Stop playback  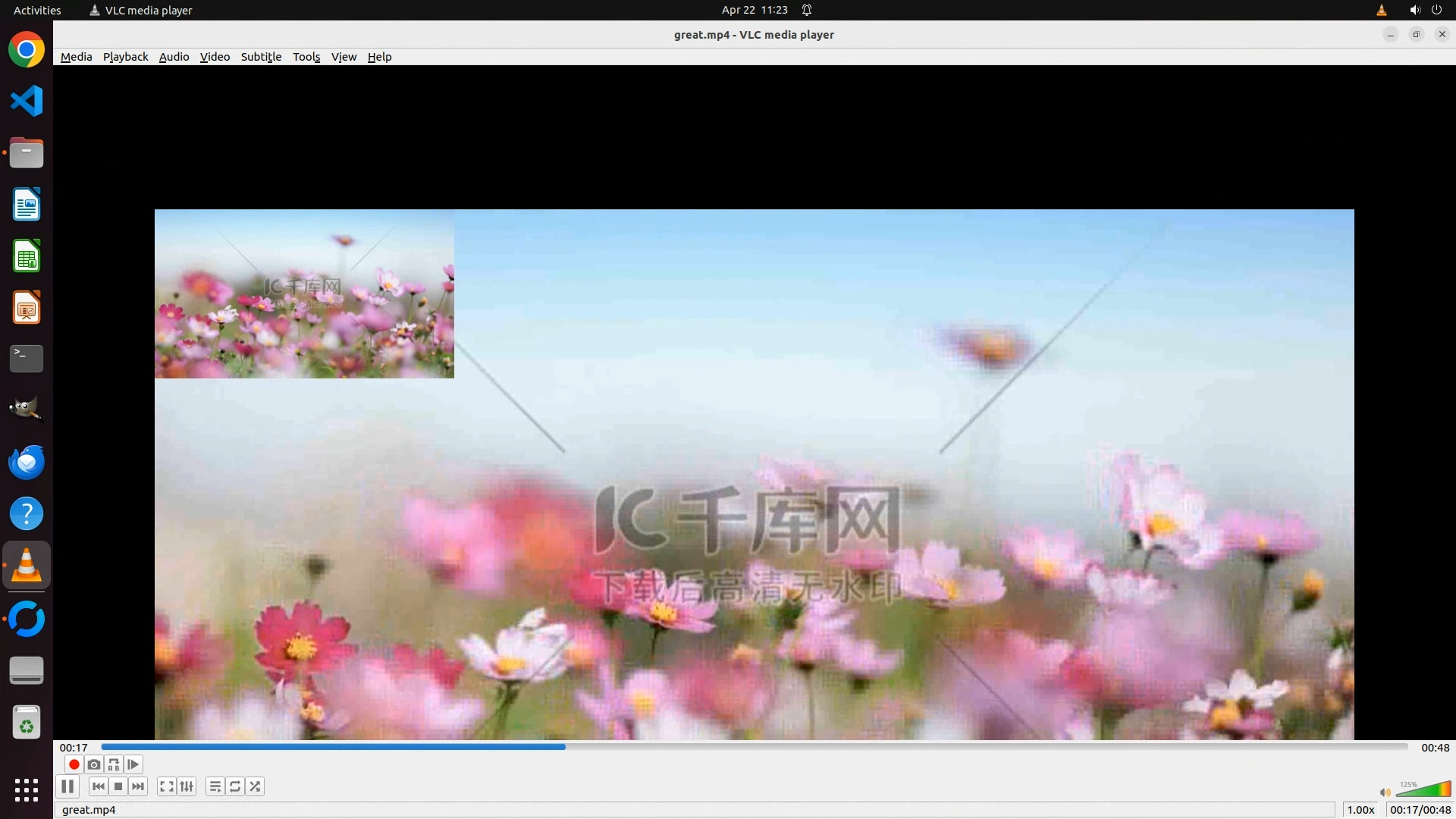pyautogui.click(x=118, y=786)
